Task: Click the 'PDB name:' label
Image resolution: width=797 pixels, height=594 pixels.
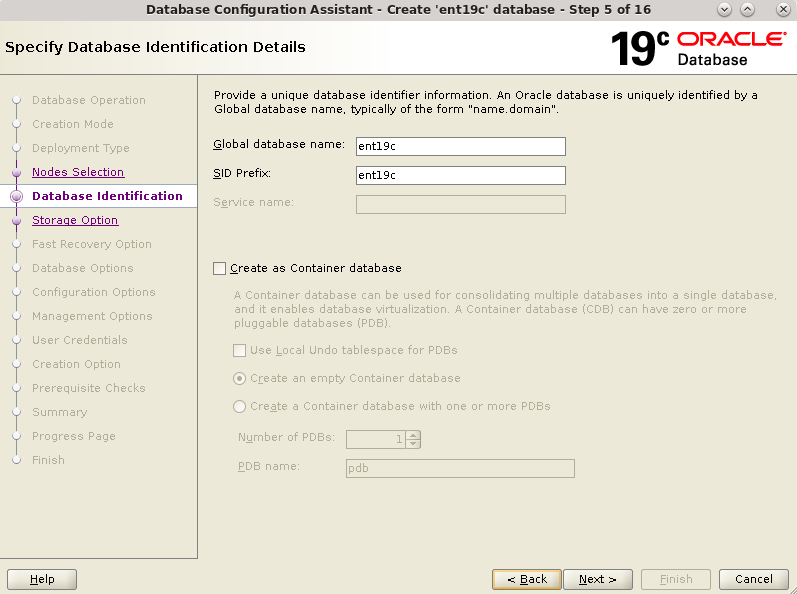Action: tap(268, 466)
